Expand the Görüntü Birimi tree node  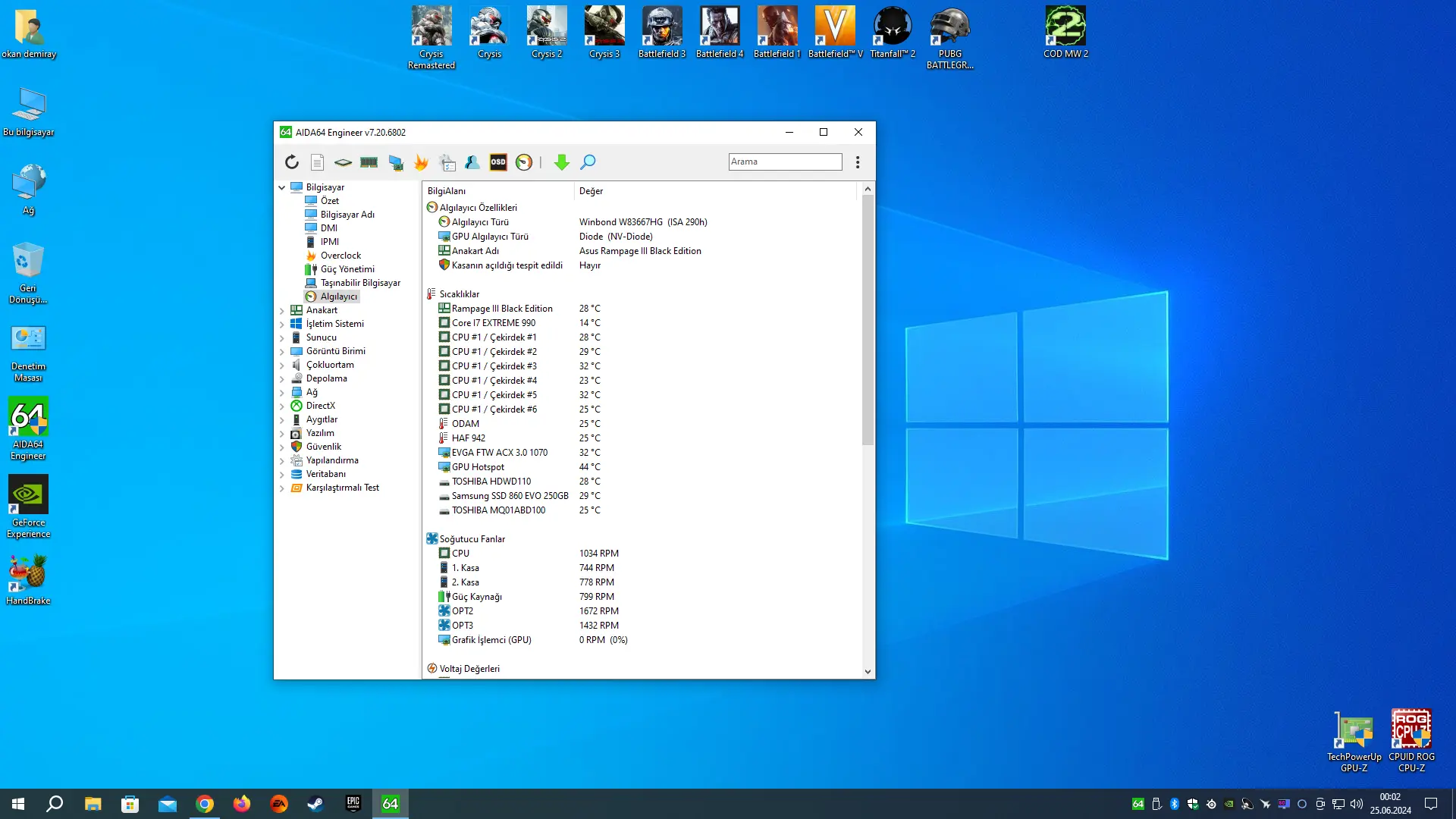click(282, 352)
